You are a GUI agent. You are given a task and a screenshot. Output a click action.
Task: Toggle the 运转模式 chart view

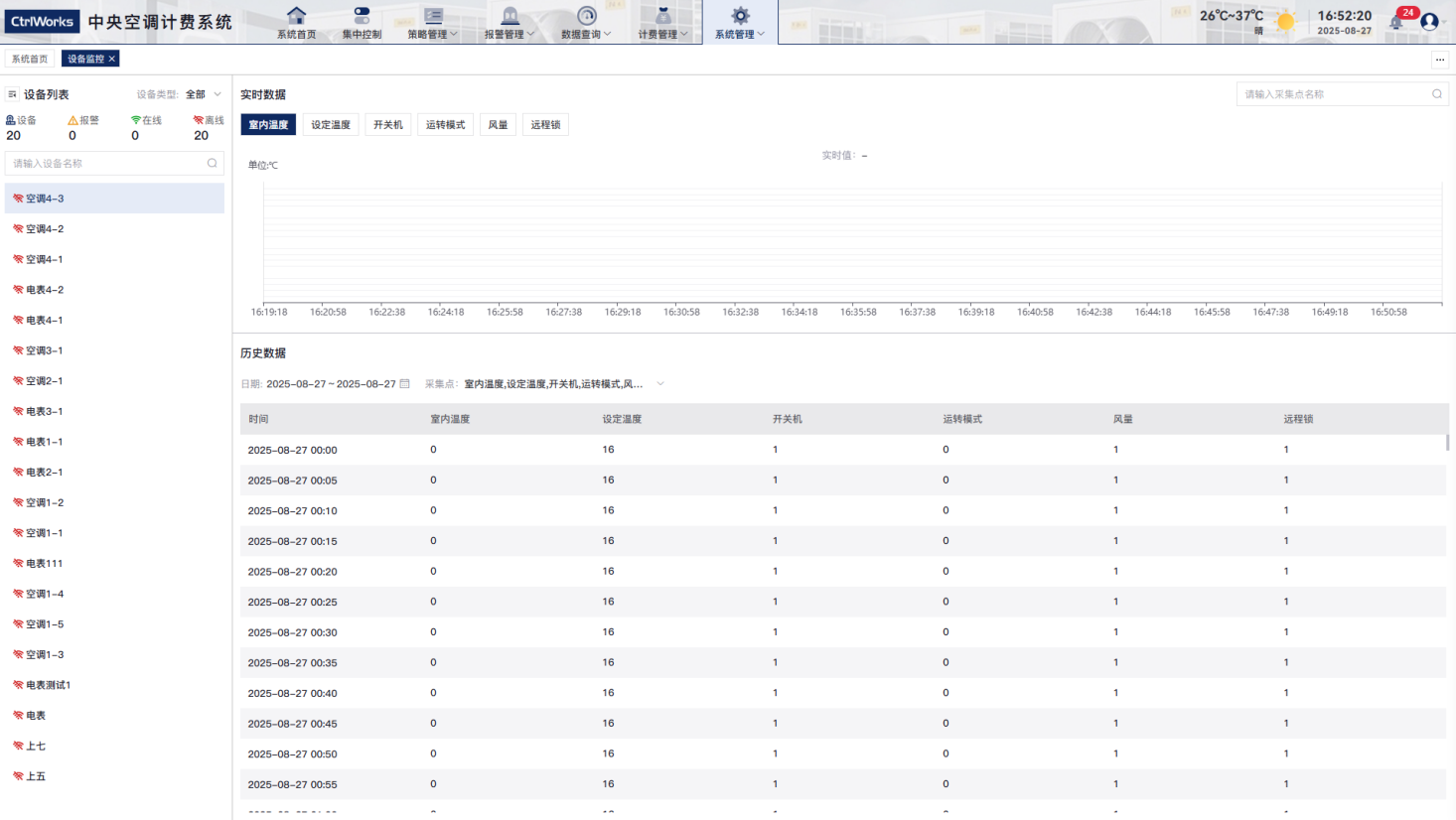pyautogui.click(x=445, y=125)
